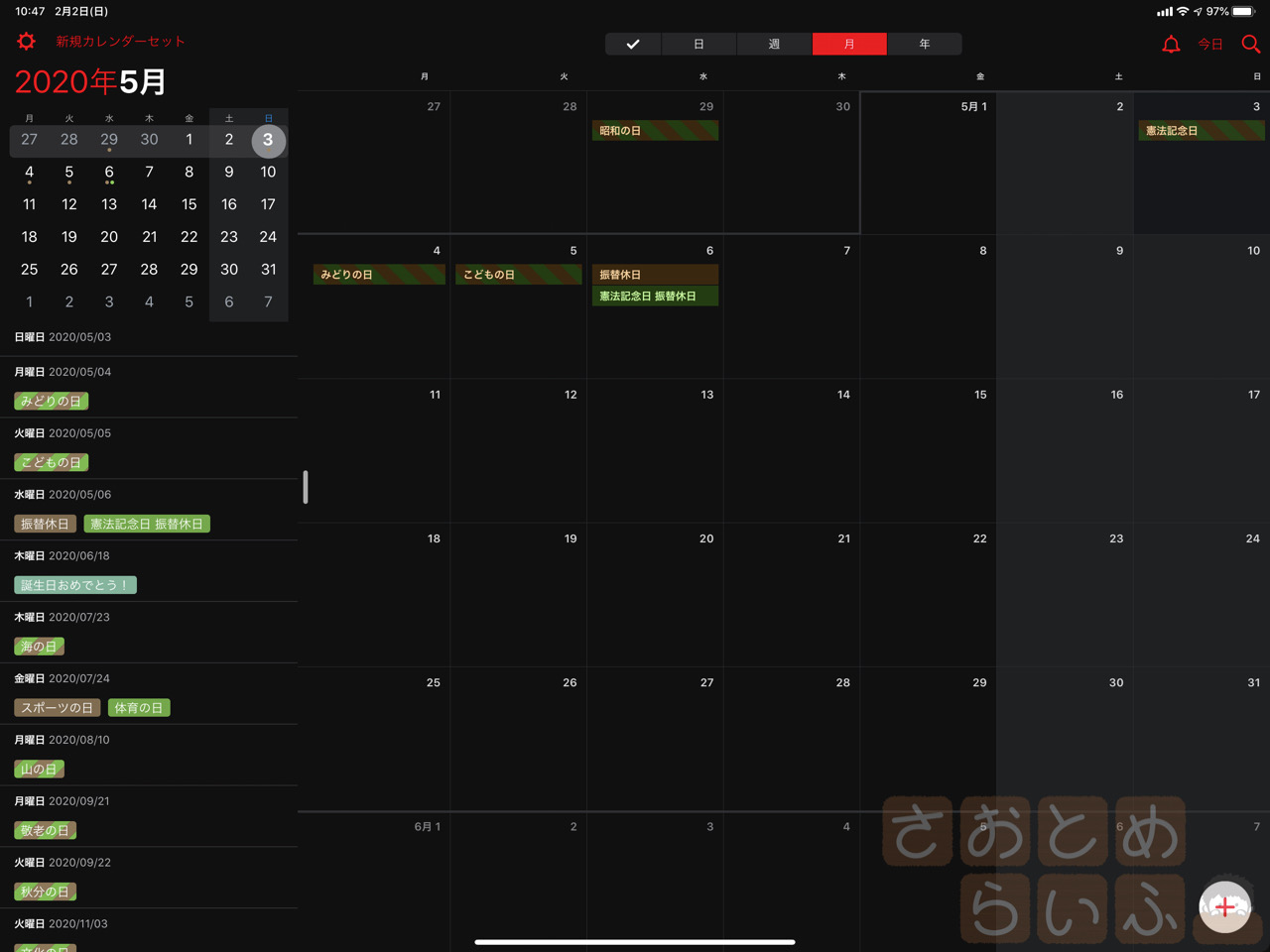Screen dimensions: 1270x952
Task: Open 振替休日 tag in sidebar list
Action: click(45, 524)
